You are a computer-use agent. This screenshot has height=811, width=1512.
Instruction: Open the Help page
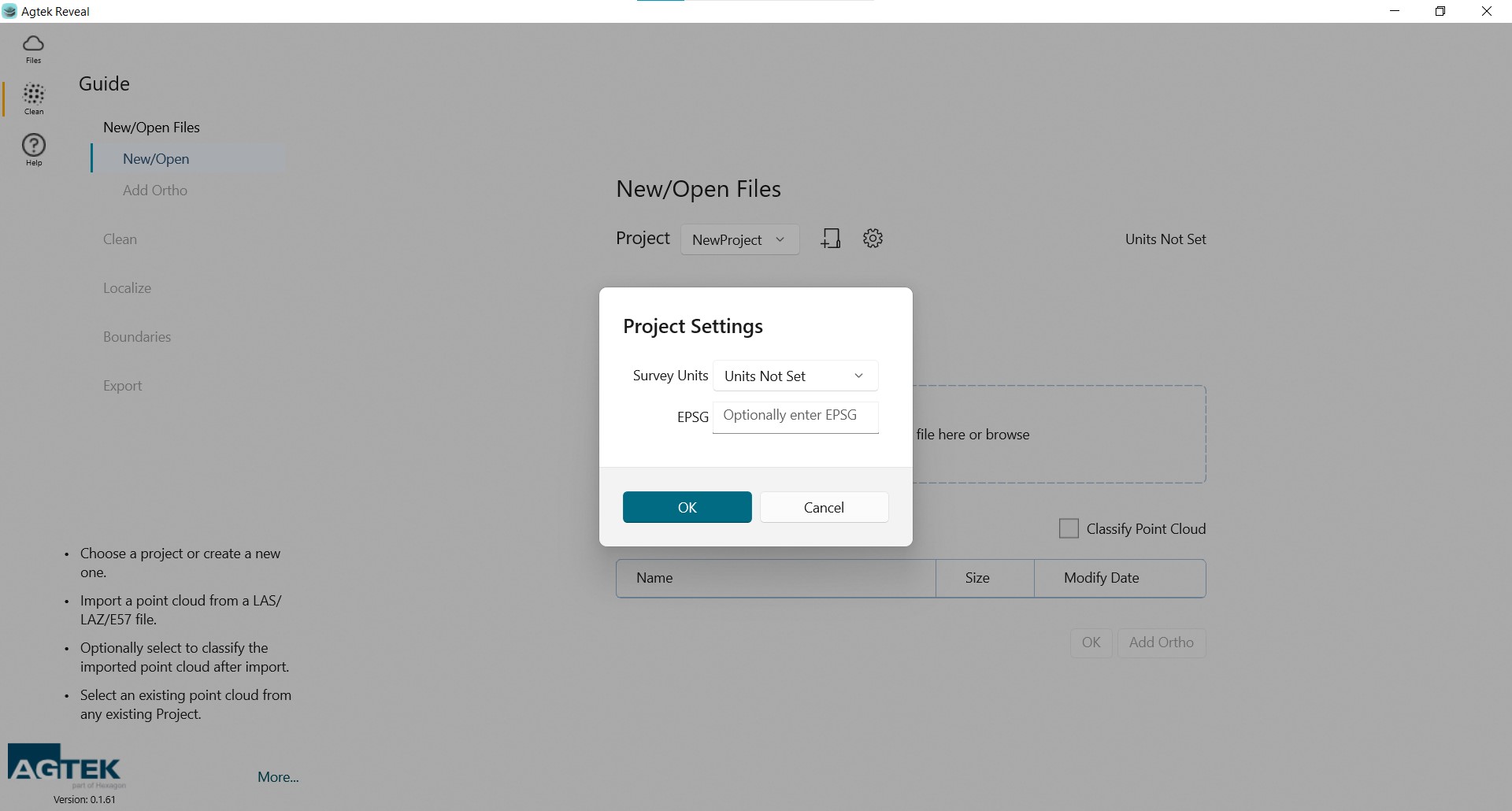pyautogui.click(x=33, y=150)
